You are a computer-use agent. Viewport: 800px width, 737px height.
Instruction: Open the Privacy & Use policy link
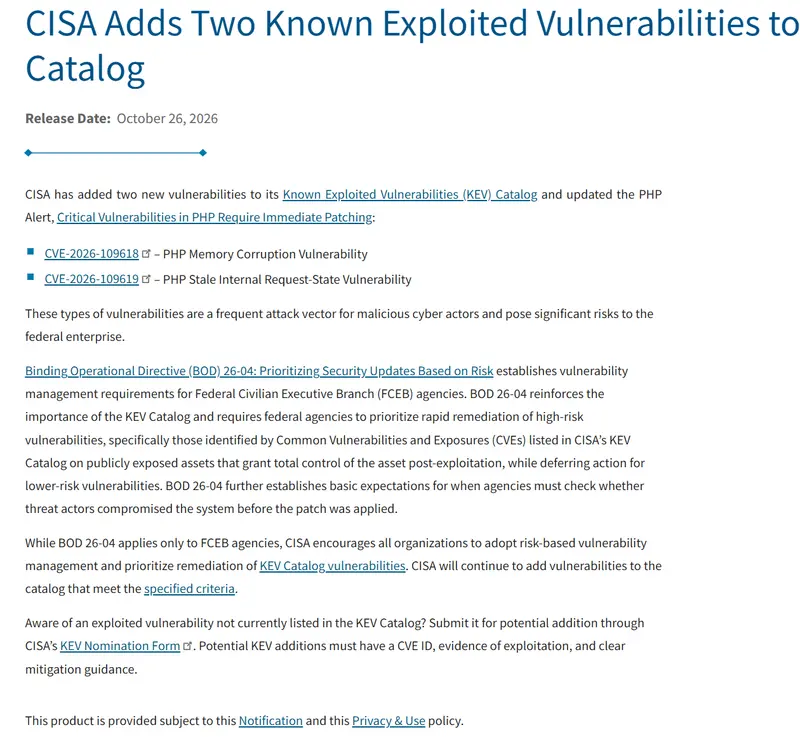388,721
